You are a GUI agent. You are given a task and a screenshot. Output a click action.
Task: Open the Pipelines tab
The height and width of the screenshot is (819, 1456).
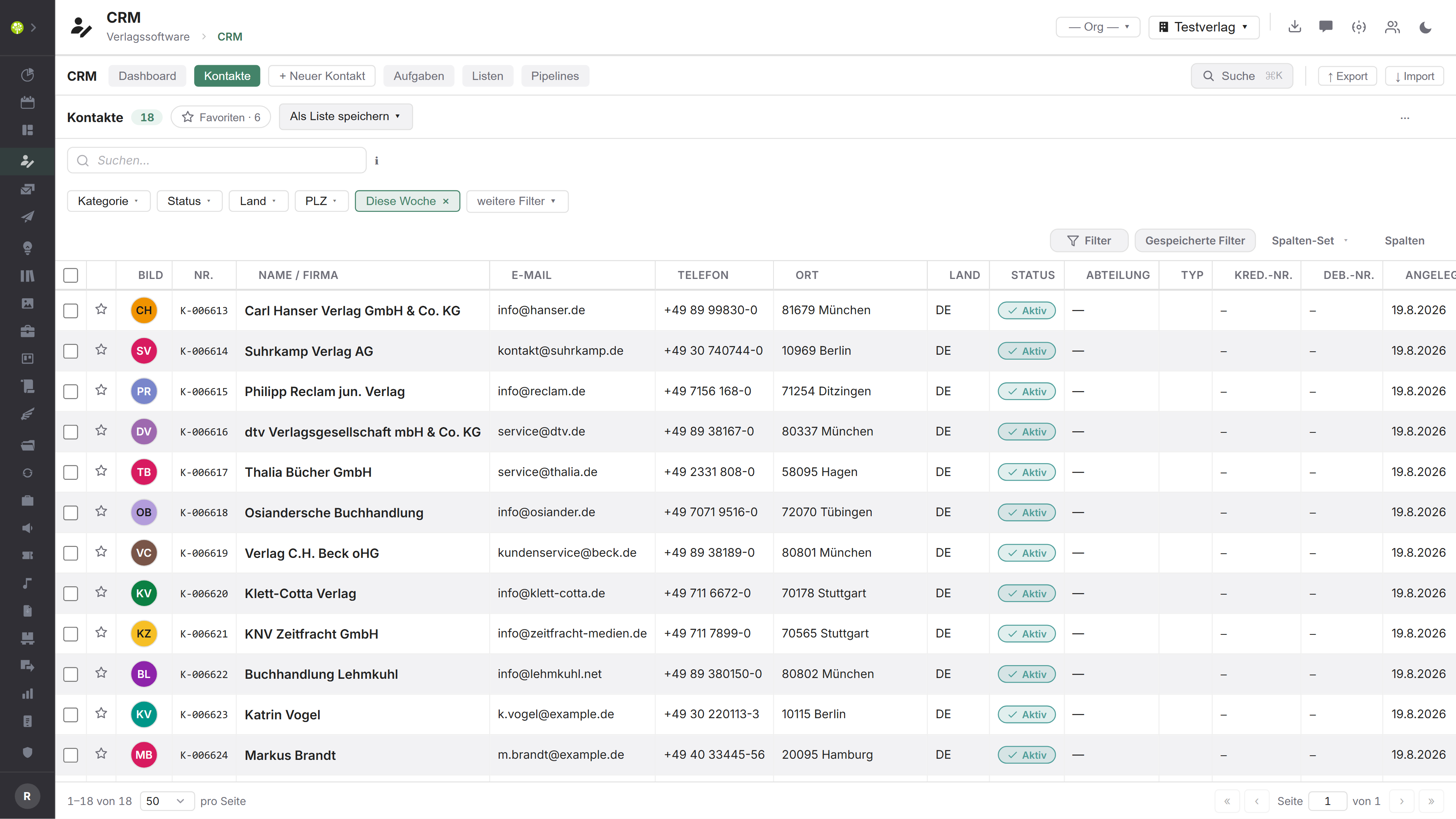click(x=554, y=76)
